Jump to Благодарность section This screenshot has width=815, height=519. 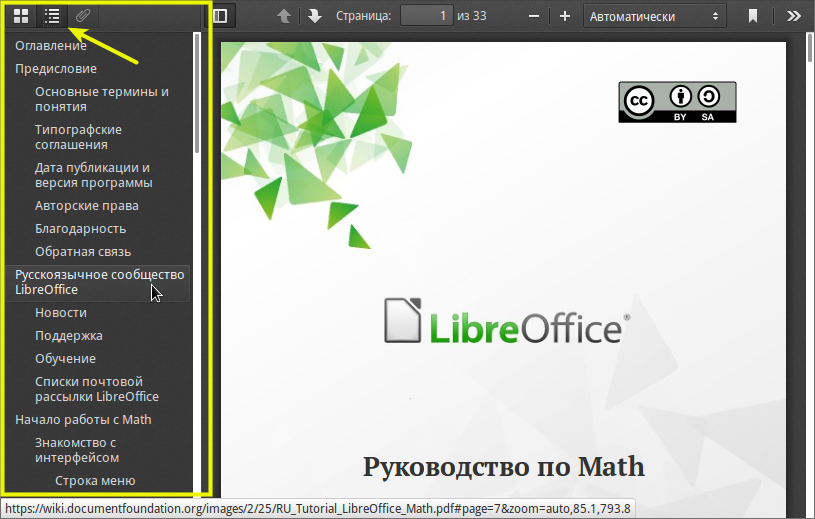click(x=81, y=229)
